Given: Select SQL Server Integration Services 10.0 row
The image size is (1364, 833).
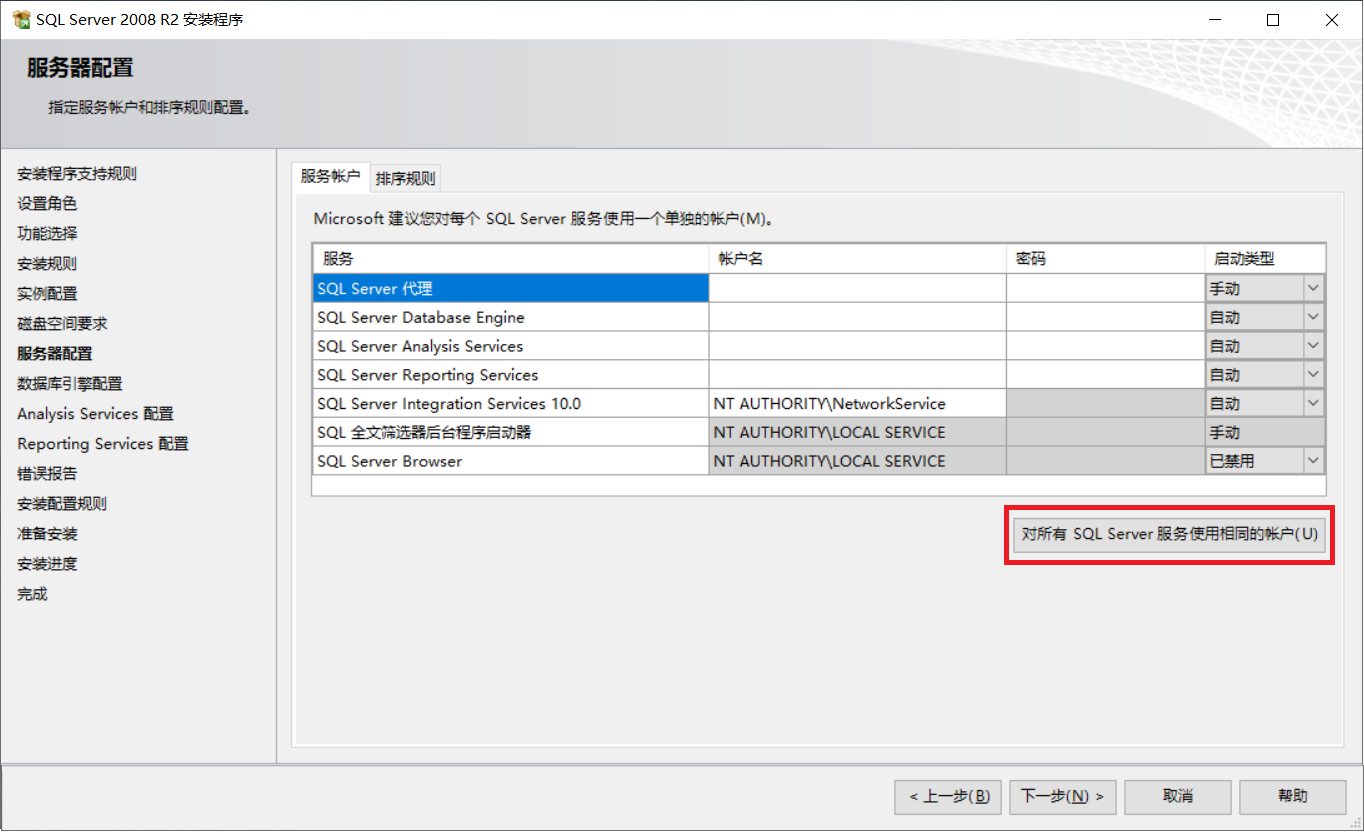Looking at the screenshot, I should point(511,404).
